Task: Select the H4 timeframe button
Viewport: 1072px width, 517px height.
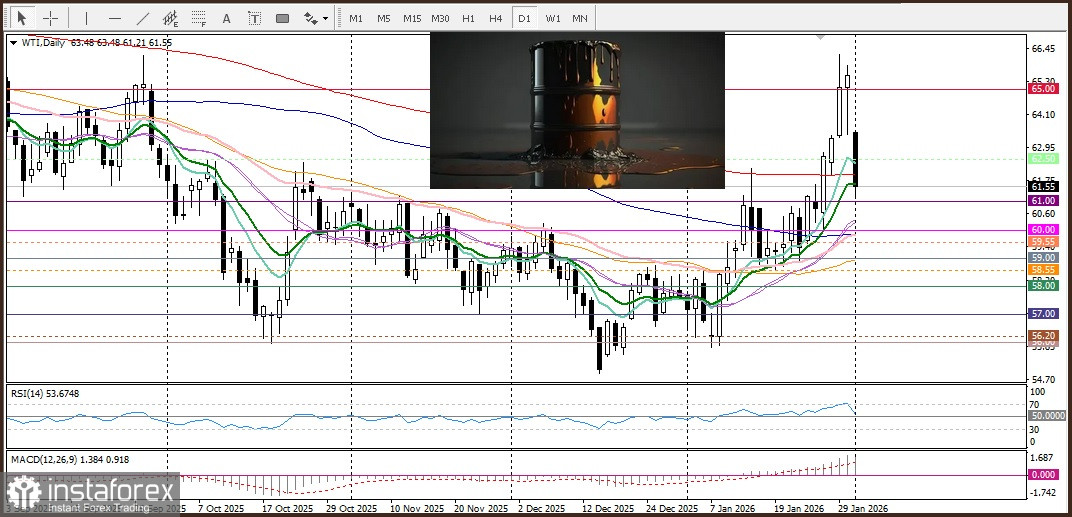Action: [x=495, y=18]
